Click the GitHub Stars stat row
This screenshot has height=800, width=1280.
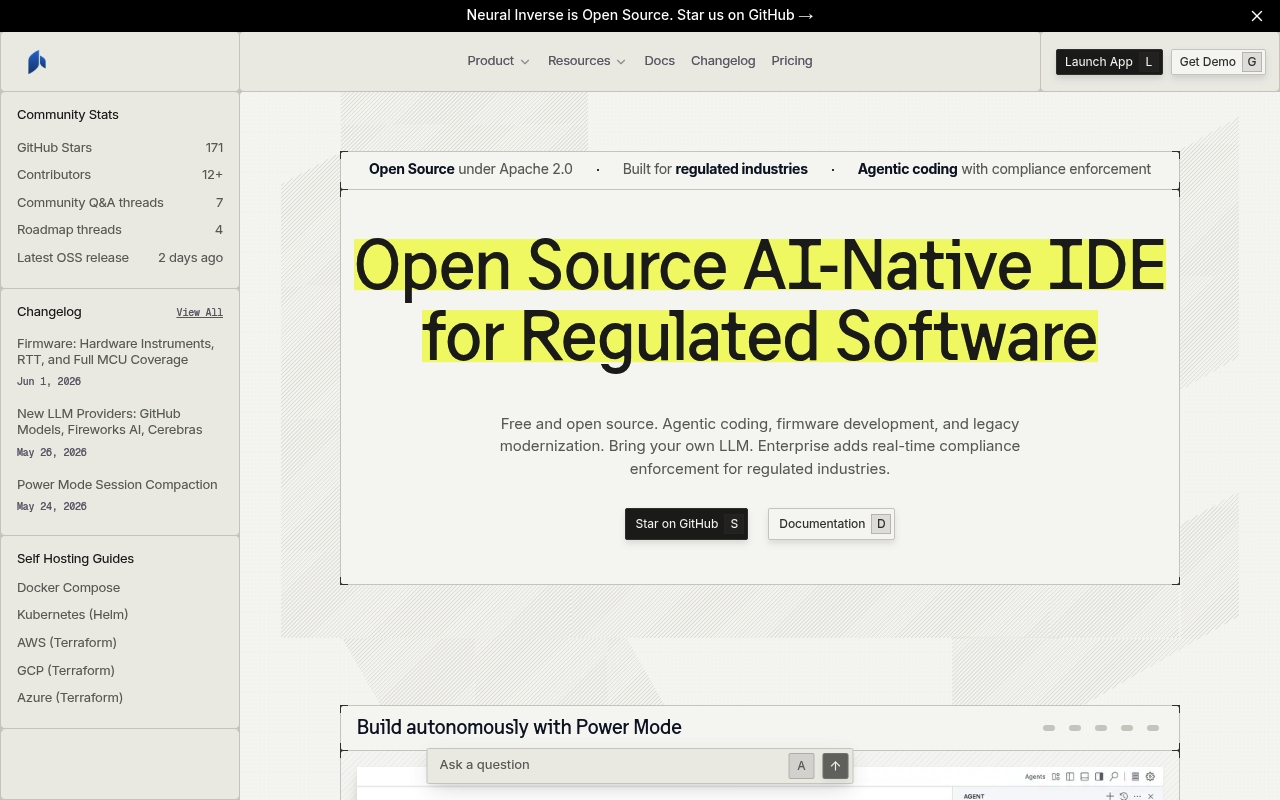pos(120,147)
